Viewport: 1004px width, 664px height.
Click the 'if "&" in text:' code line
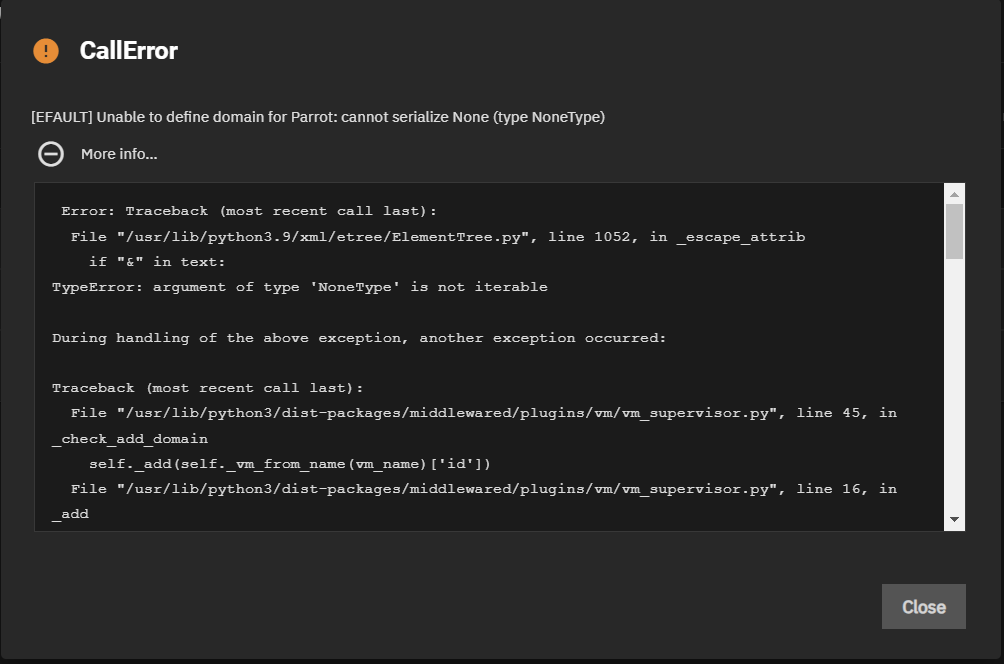(157, 262)
